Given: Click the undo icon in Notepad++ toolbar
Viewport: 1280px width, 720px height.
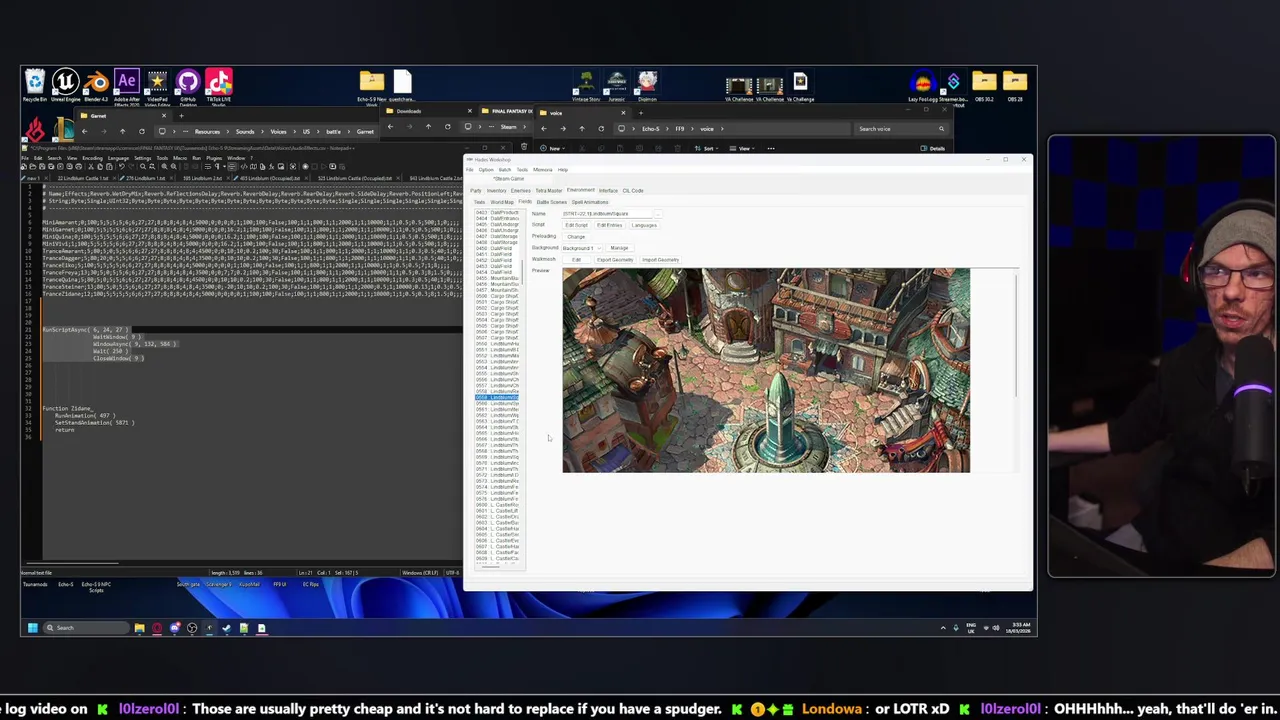Looking at the screenshot, I should (122, 166).
